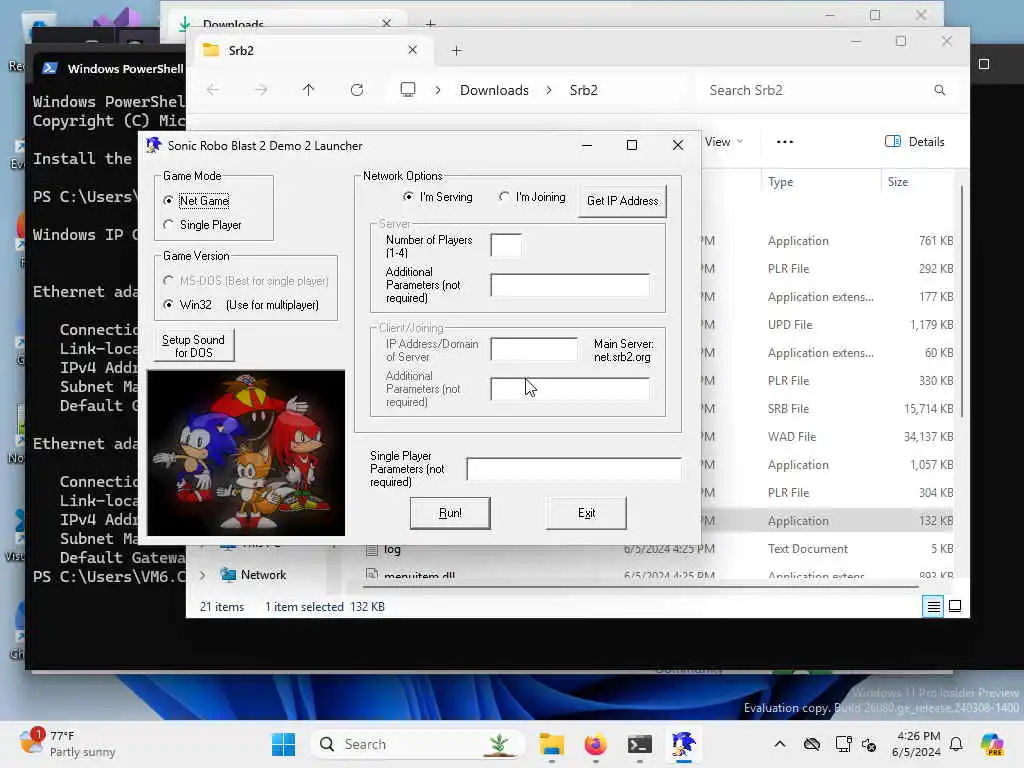Click the network display icon in system tray
Image resolution: width=1024 pixels, height=768 pixels.
(843, 744)
